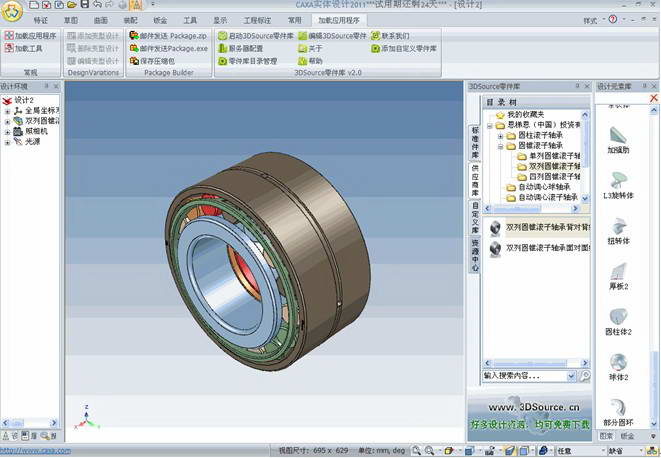Click 关于 in 3DSource group
The width and height of the screenshot is (661, 458).
click(x=310, y=48)
